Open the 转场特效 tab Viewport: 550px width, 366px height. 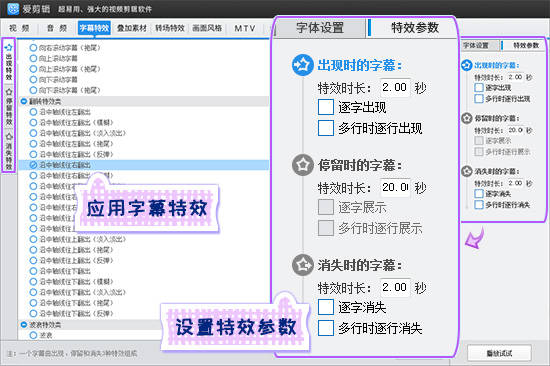tap(170, 28)
